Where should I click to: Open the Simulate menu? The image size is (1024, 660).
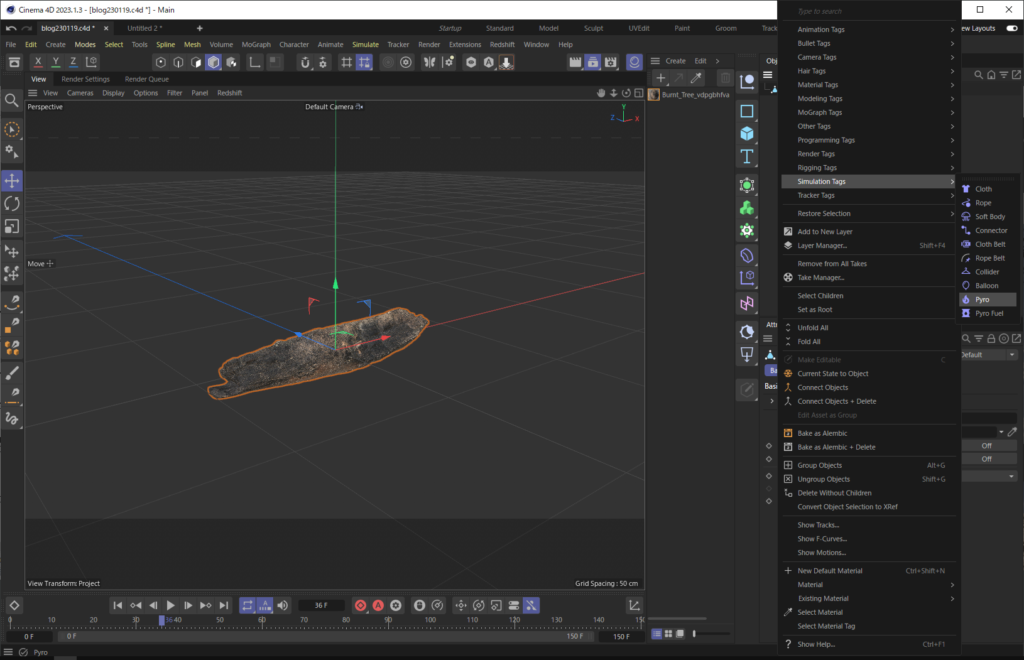[366, 44]
